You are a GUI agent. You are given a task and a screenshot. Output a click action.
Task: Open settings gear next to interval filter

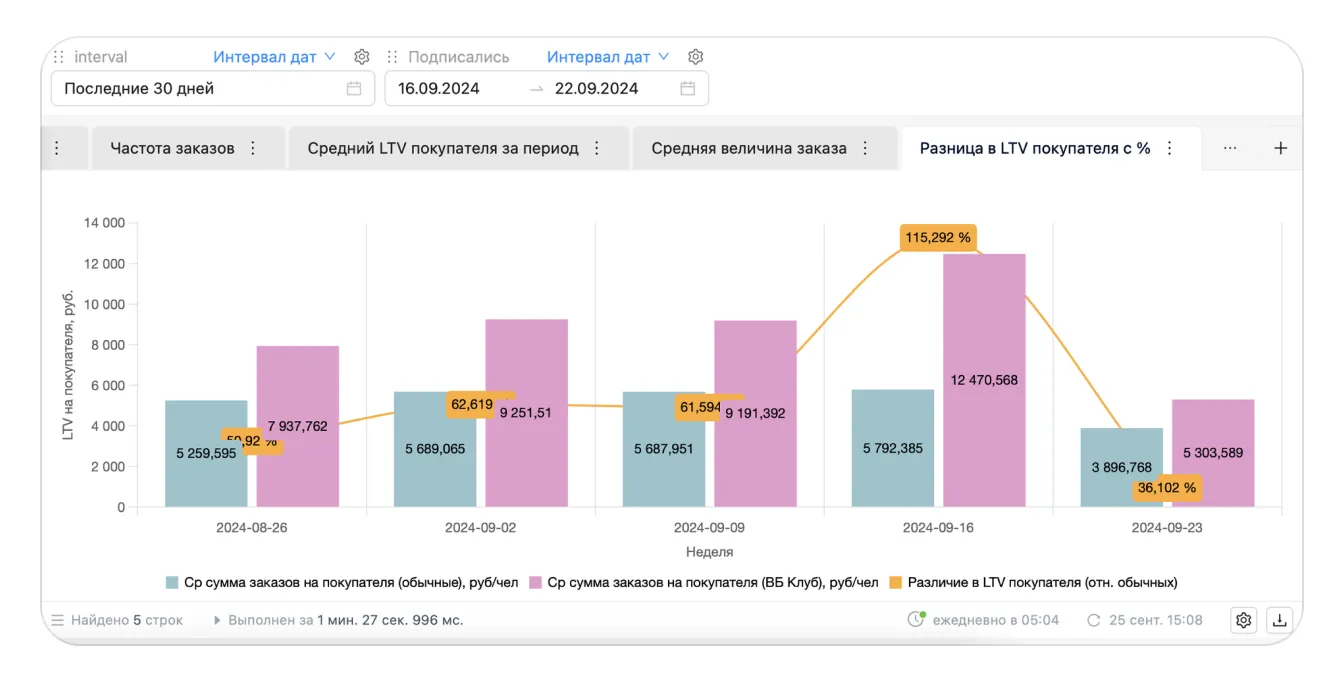(x=362, y=57)
